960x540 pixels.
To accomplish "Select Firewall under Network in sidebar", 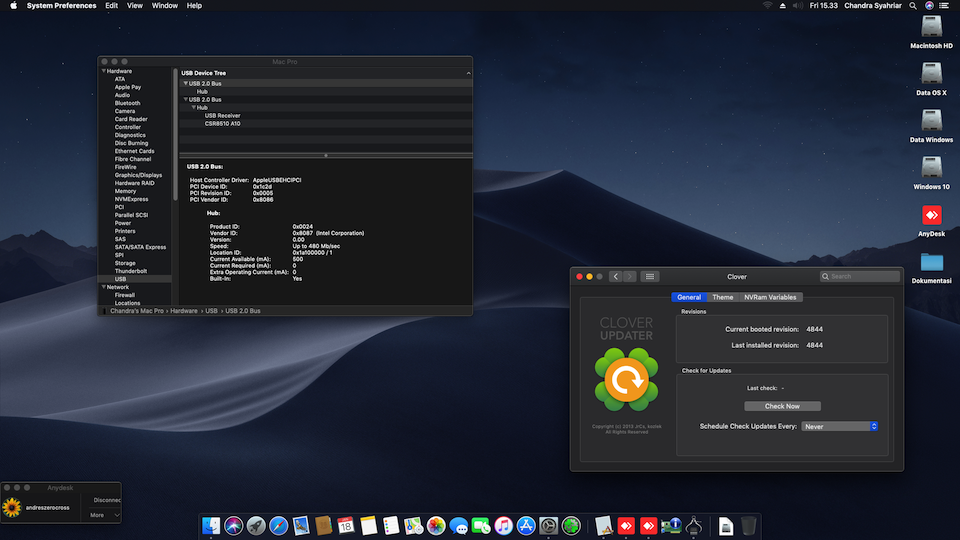I will coord(124,294).
